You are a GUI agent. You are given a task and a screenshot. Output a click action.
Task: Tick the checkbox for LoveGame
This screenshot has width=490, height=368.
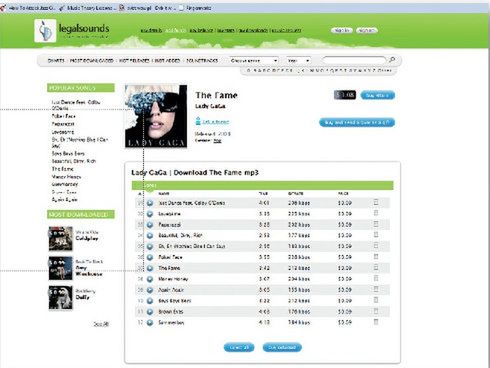coord(376,213)
